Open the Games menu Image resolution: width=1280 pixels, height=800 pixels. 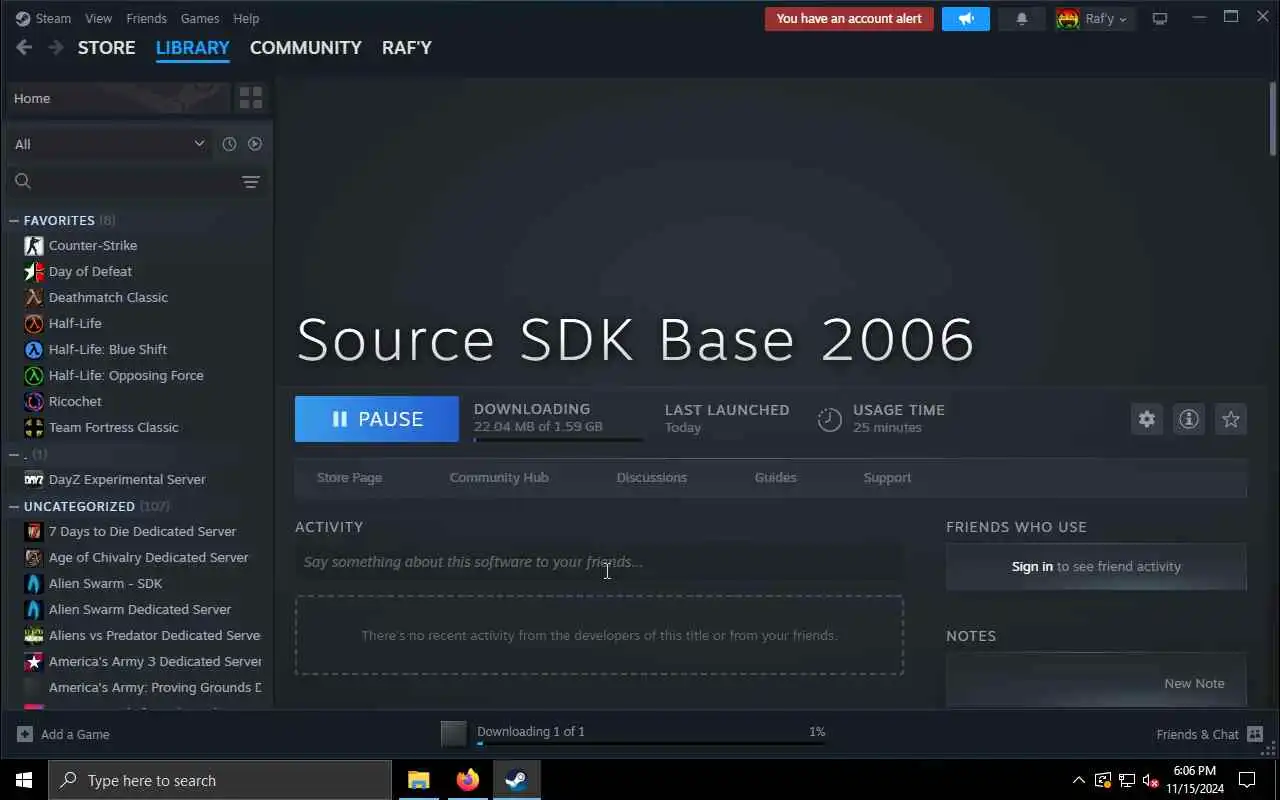click(x=200, y=18)
